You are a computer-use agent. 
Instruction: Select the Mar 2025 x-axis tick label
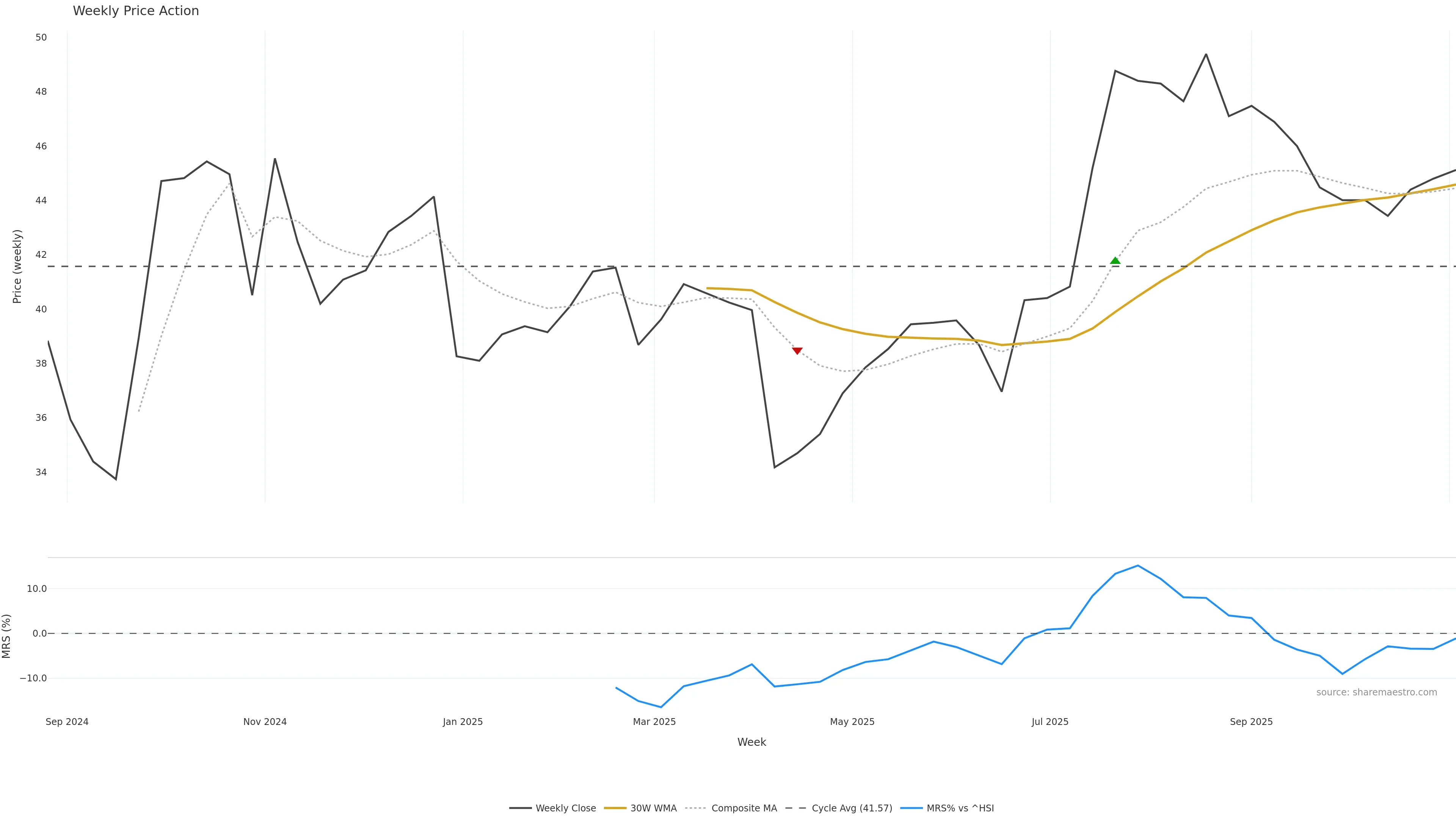click(x=654, y=722)
